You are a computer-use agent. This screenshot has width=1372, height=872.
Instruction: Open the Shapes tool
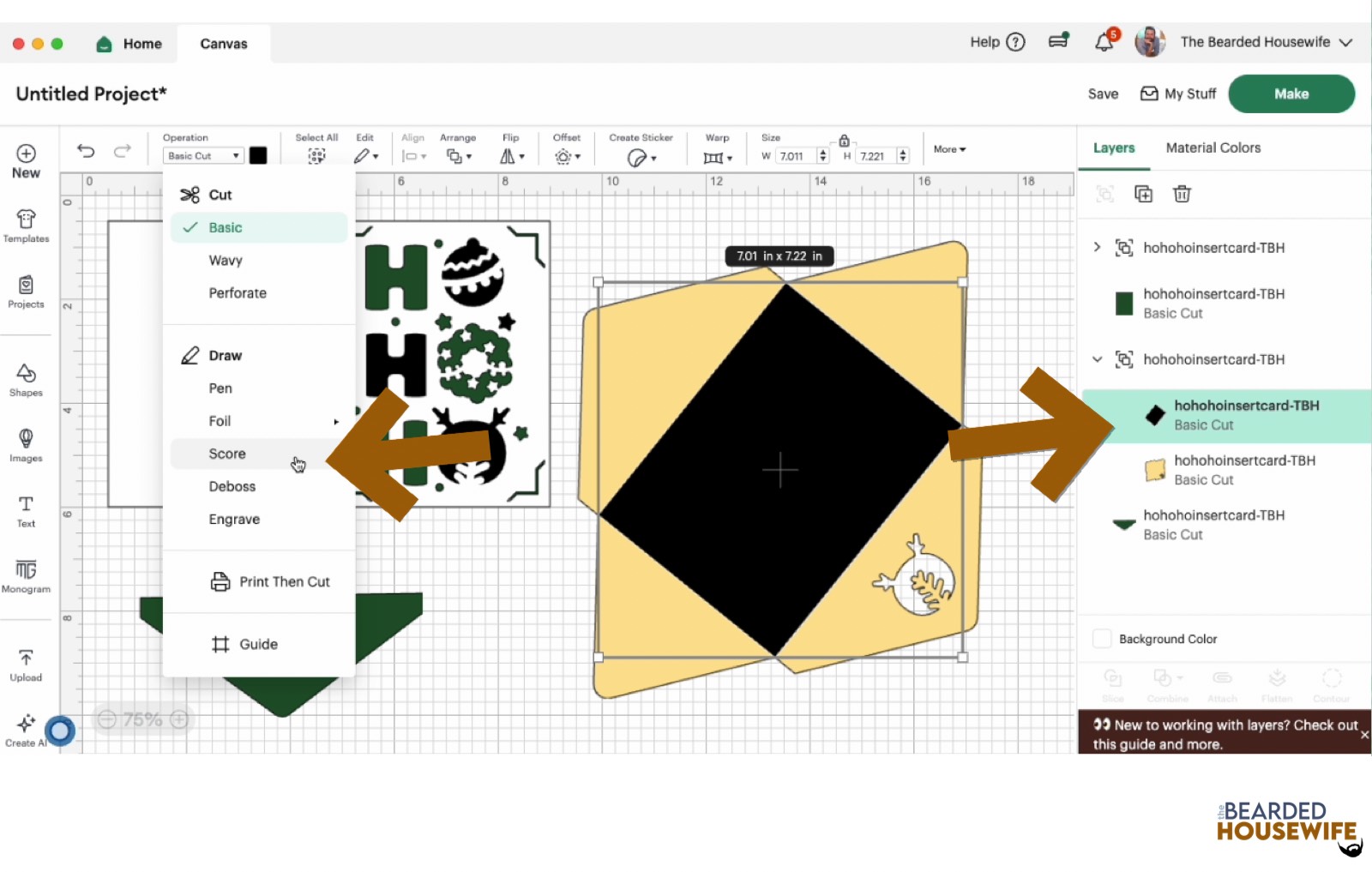pos(26,380)
